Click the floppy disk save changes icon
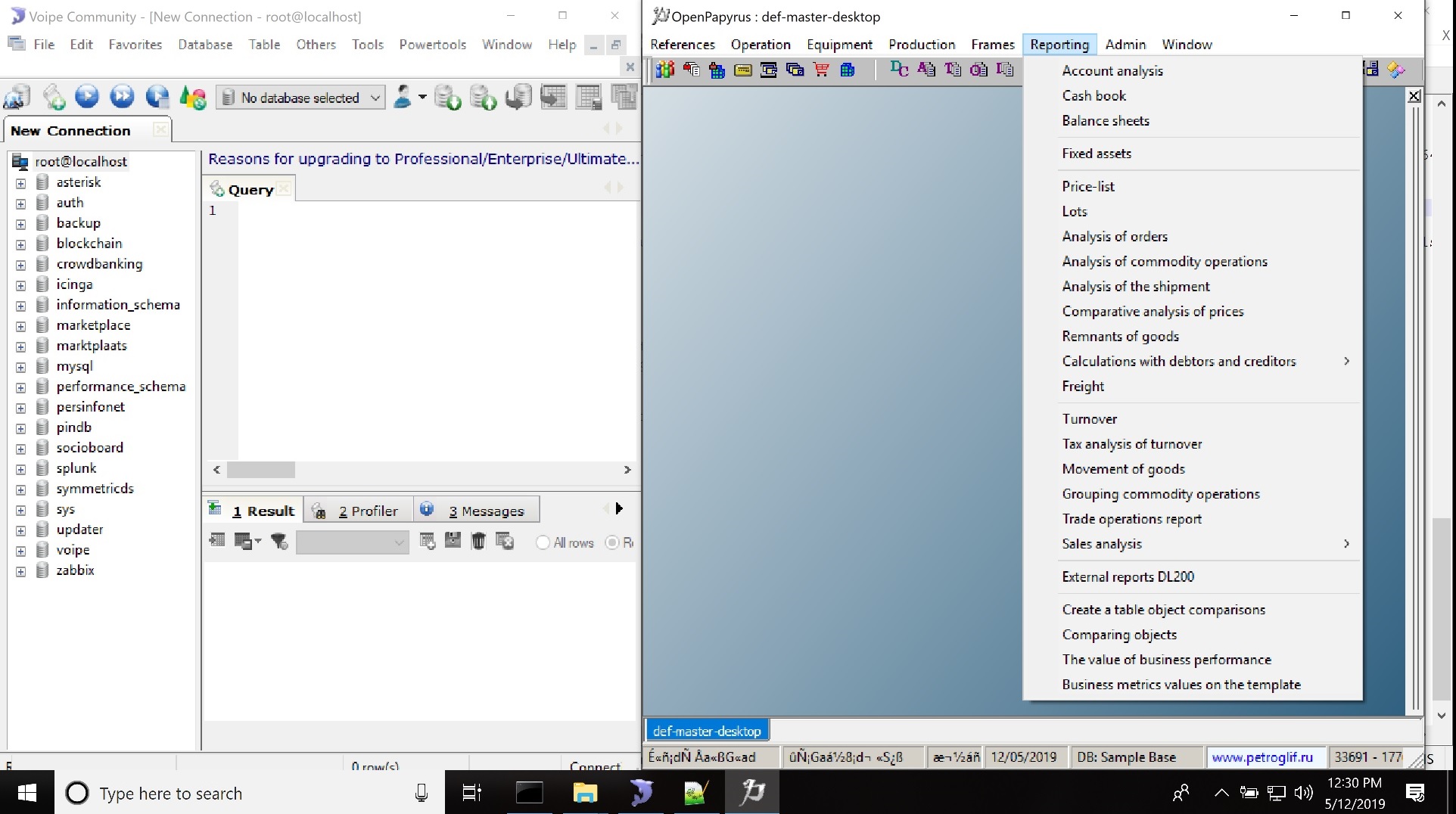The image size is (1456, 814). pos(453,541)
